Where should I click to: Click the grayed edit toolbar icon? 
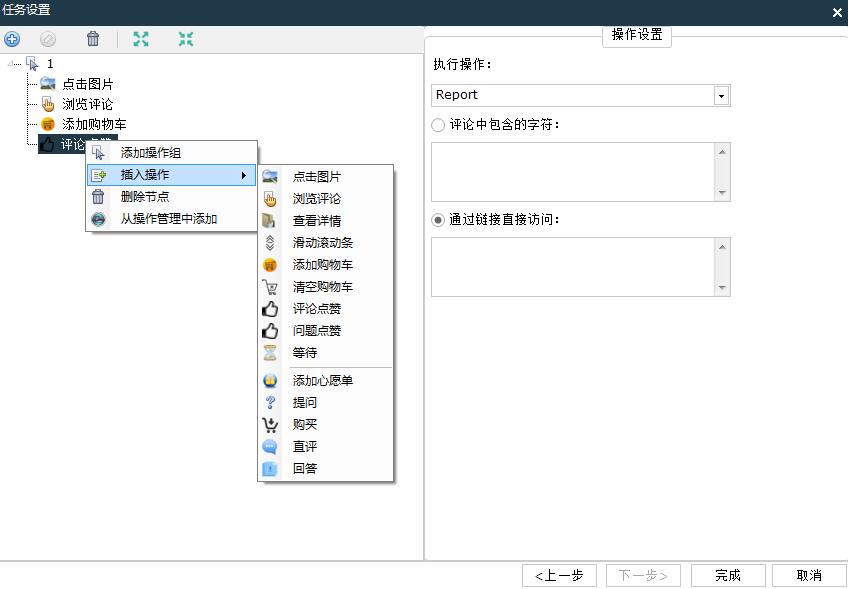(x=48, y=39)
